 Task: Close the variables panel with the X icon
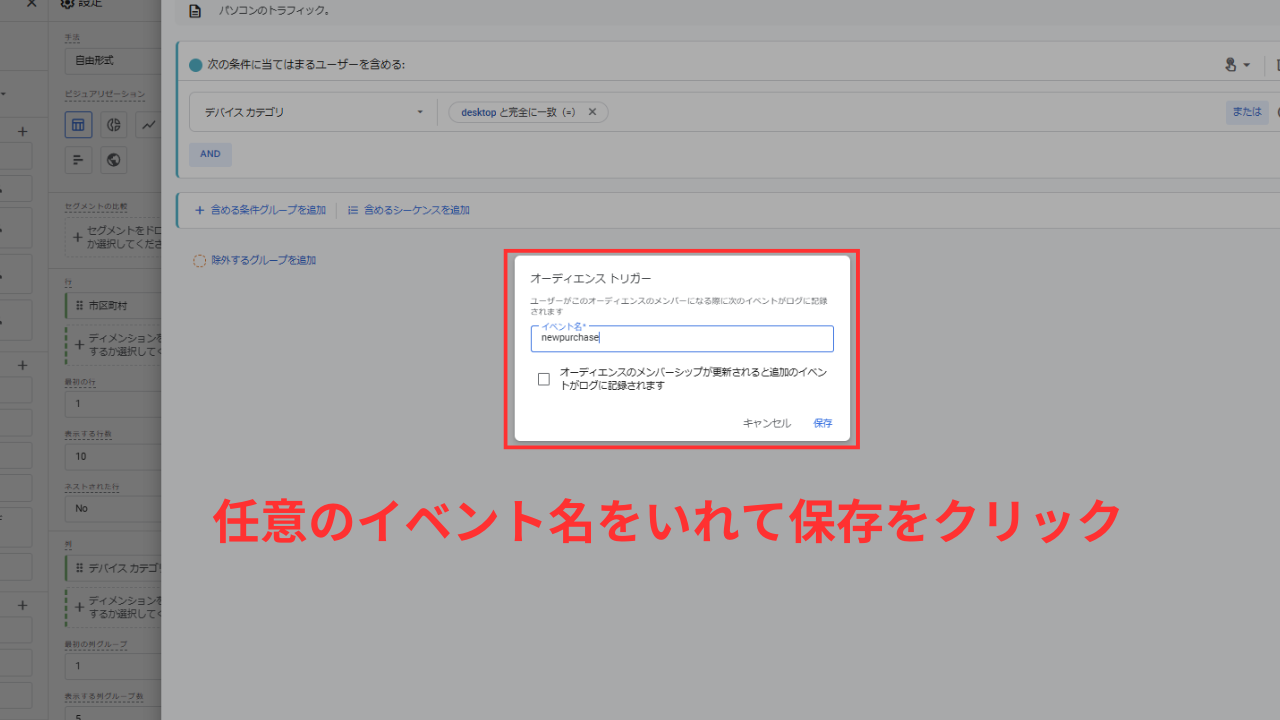click(x=31, y=4)
